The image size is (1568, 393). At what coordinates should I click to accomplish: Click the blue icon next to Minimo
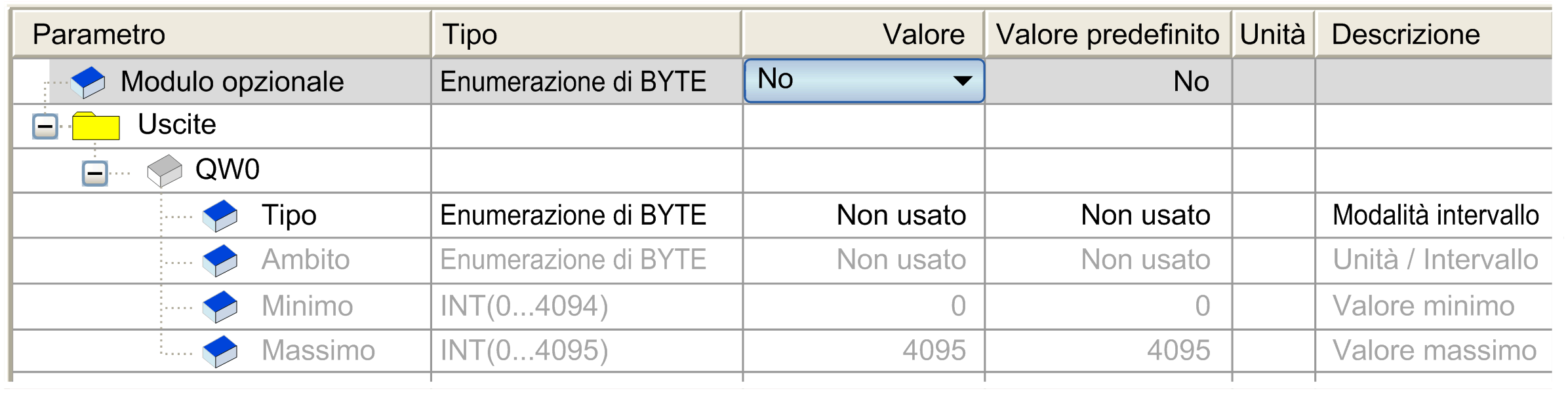pos(220,306)
